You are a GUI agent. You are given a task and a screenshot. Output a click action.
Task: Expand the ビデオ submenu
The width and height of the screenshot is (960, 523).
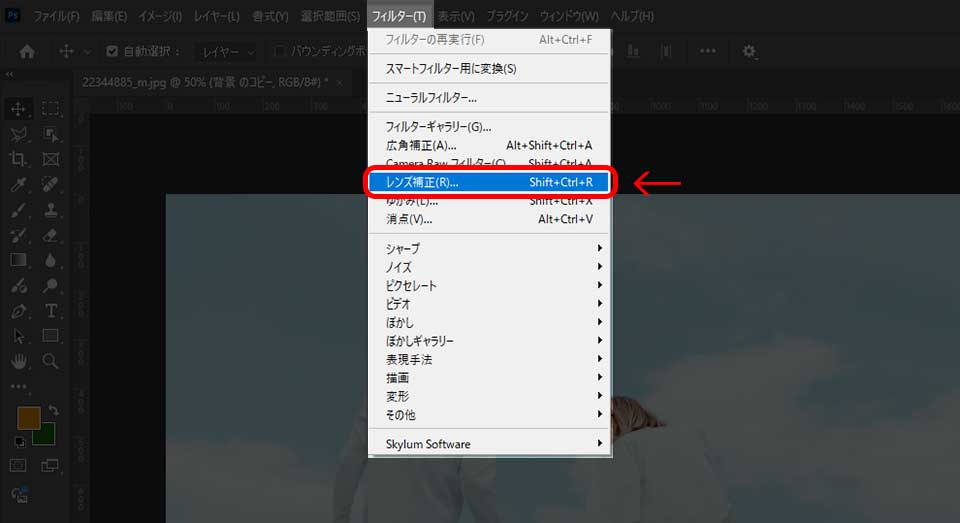(489, 304)
